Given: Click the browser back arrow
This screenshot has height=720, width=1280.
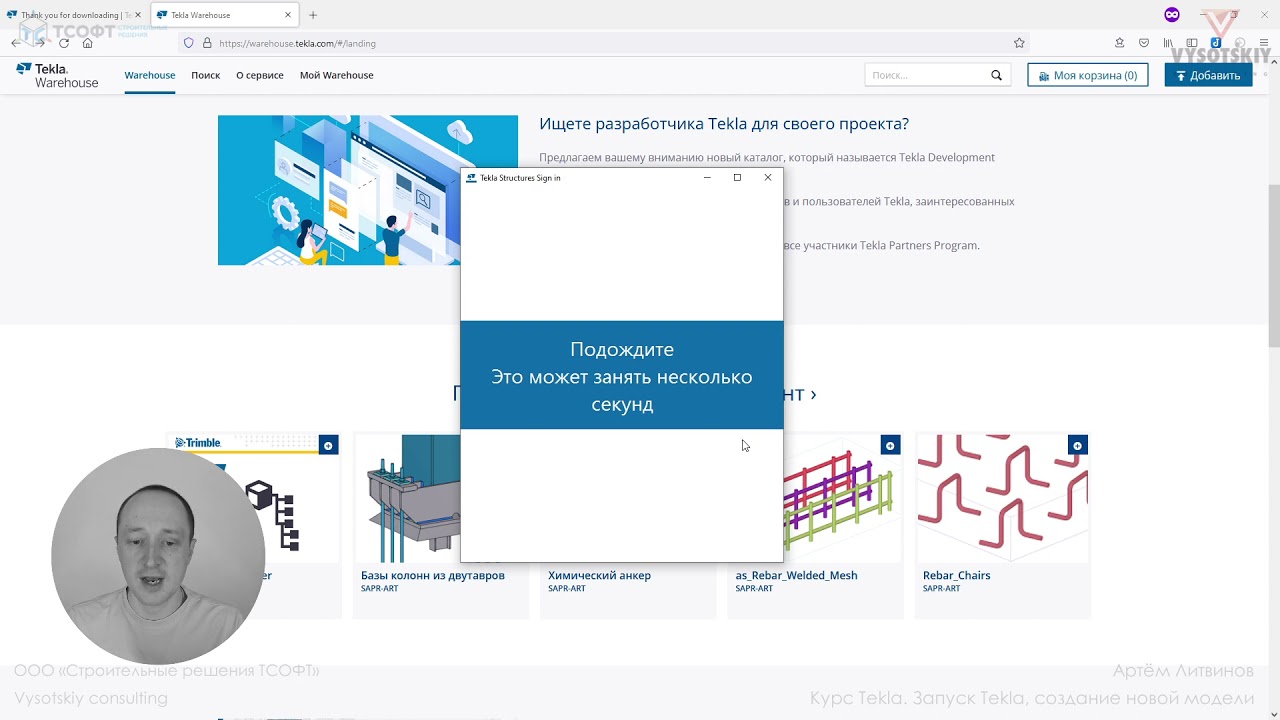Looking at the screenshot, I should point(16,43).
